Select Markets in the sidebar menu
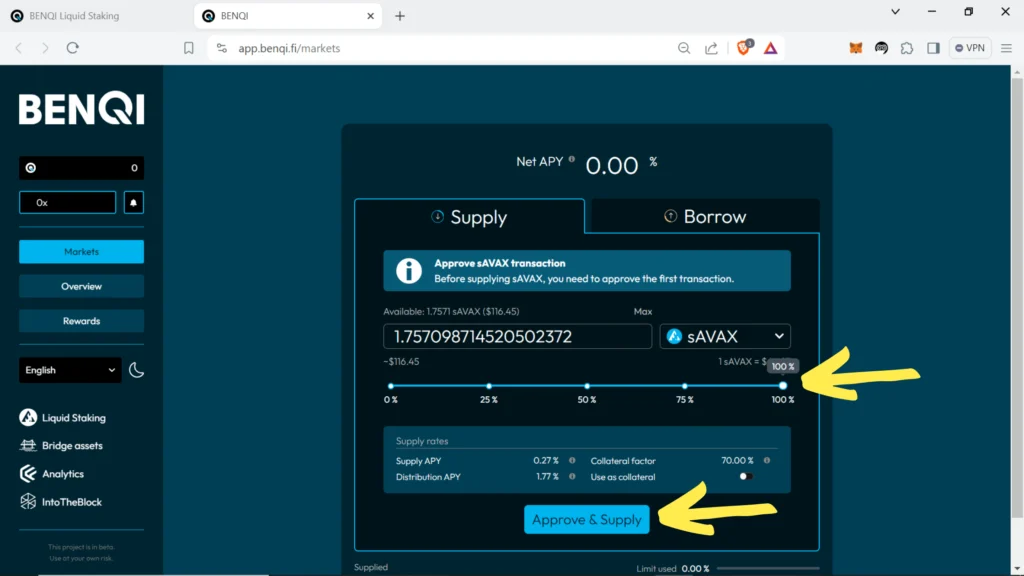The height and width of the screenshot is (576, 1024). click(x=81, y=252)
